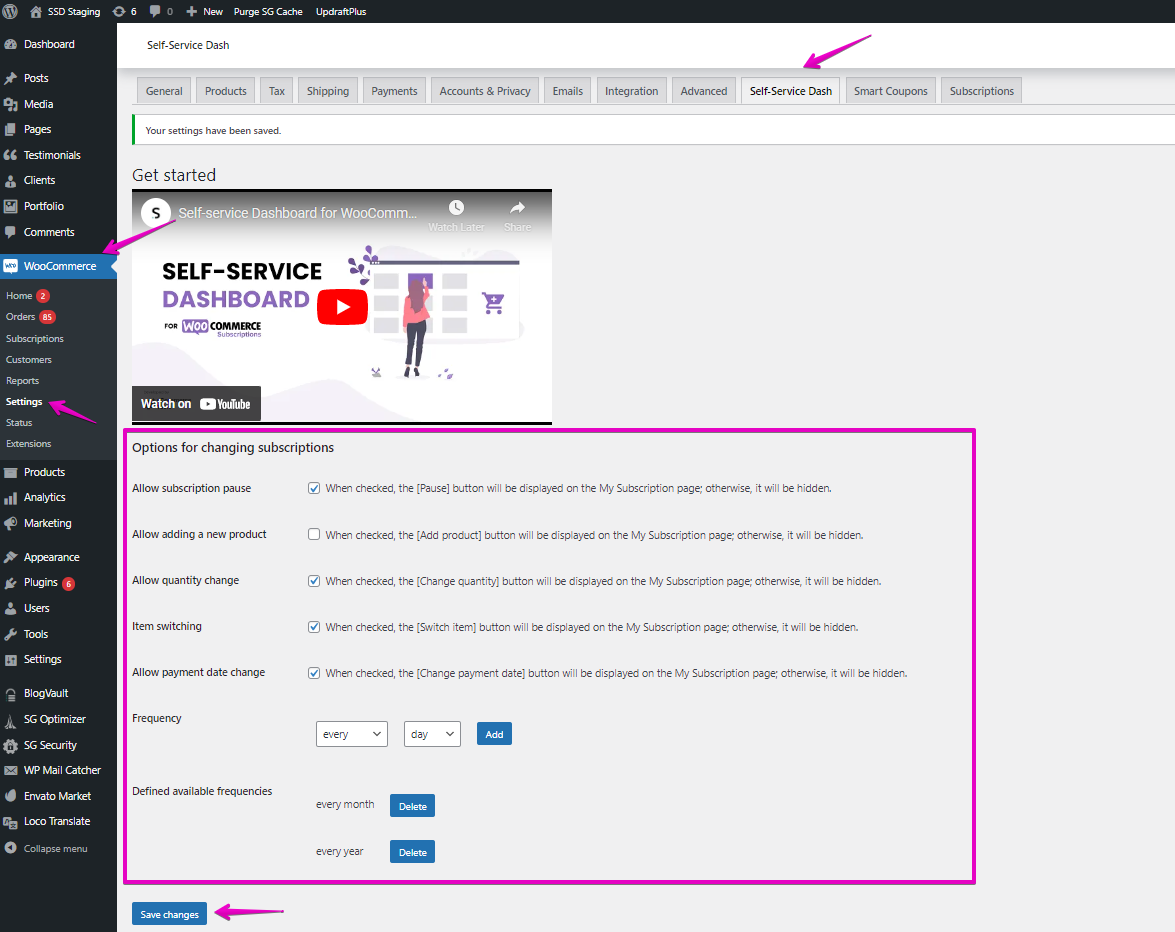Click the Media icon in the sidebar

point(10,104)
